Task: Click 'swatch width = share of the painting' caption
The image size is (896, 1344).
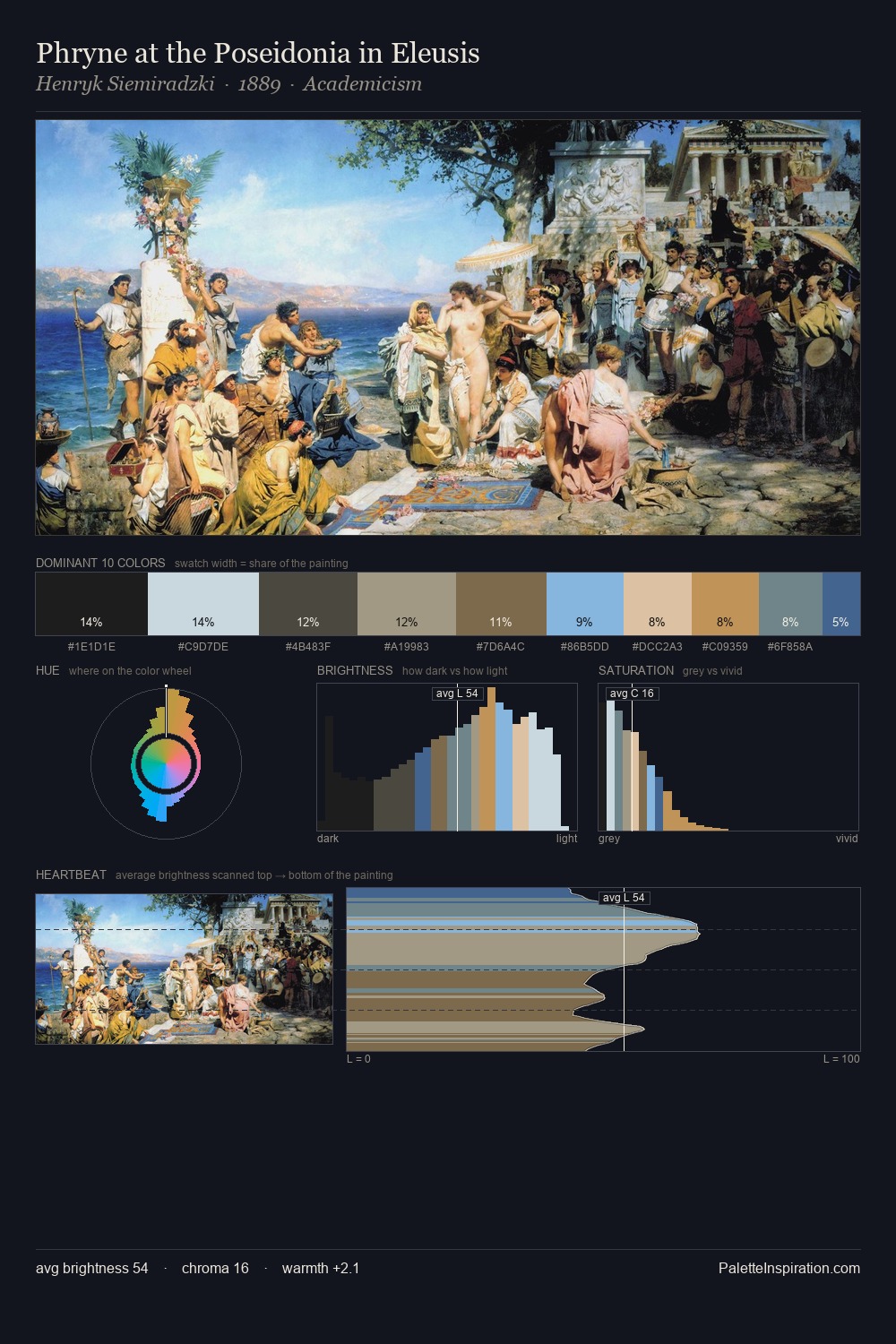Action: (x=262, y=564)
